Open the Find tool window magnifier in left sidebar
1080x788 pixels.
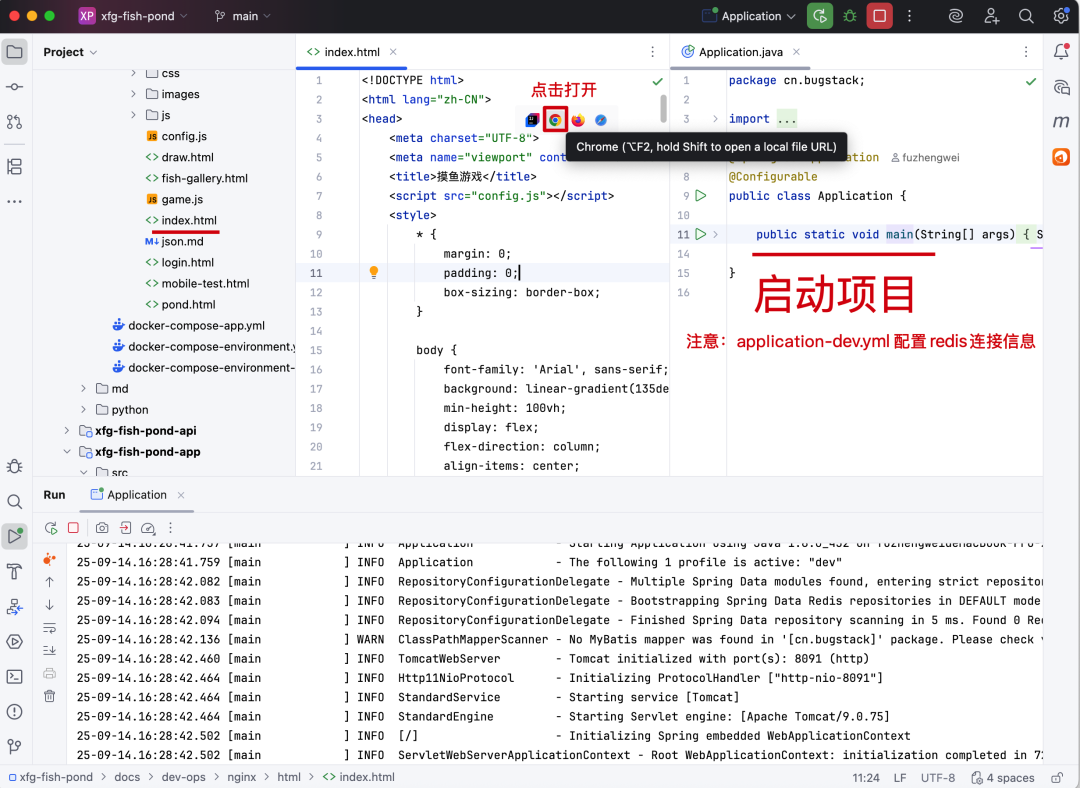(x=14, y=501)
